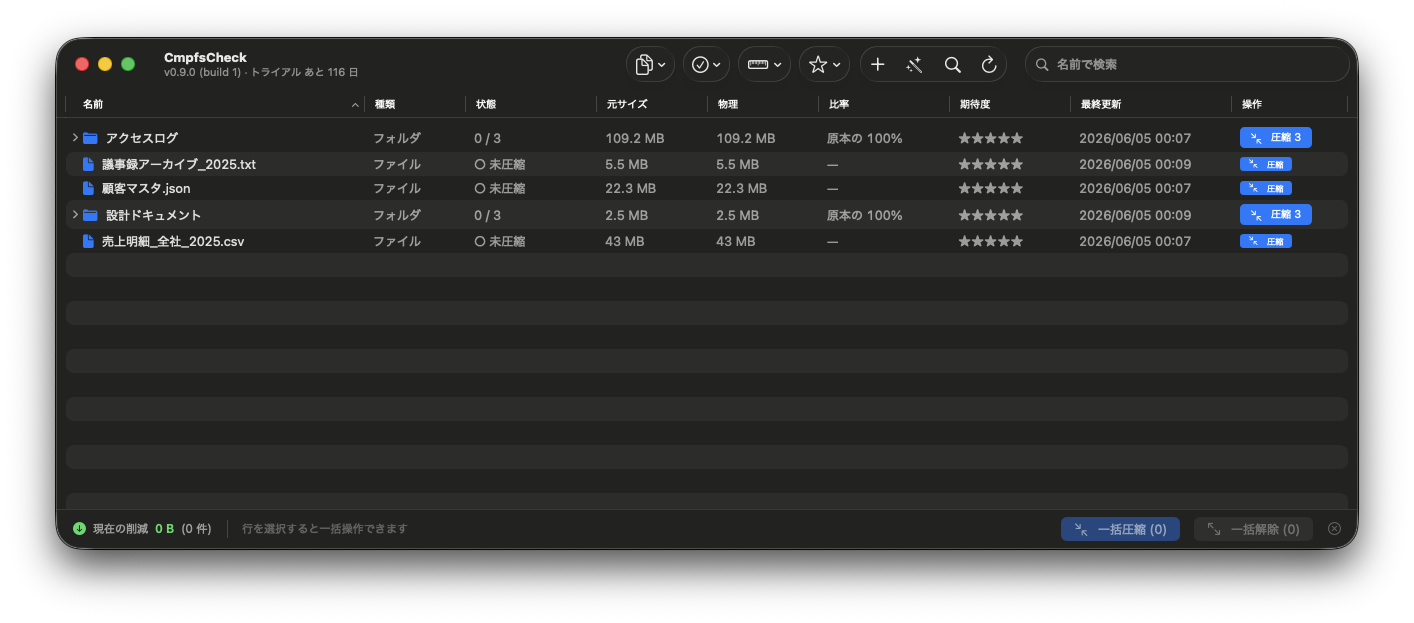Sort by the 状態 column header

486,104
